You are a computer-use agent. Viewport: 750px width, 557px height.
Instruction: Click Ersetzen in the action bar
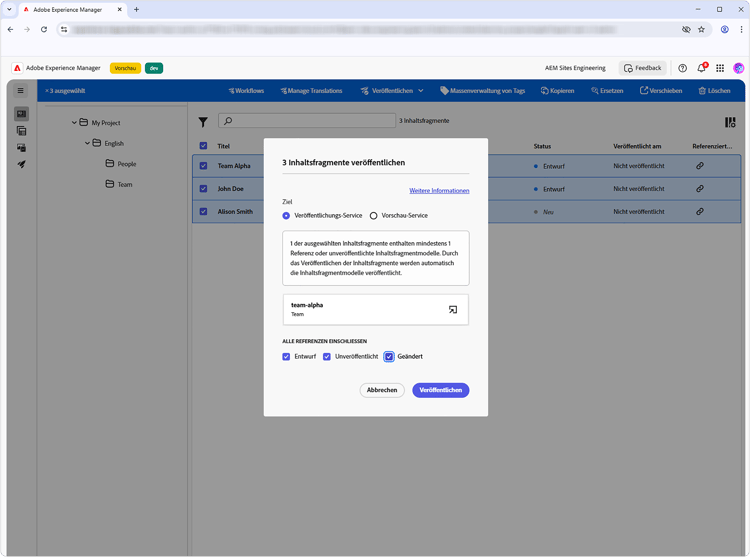point(607,91)
